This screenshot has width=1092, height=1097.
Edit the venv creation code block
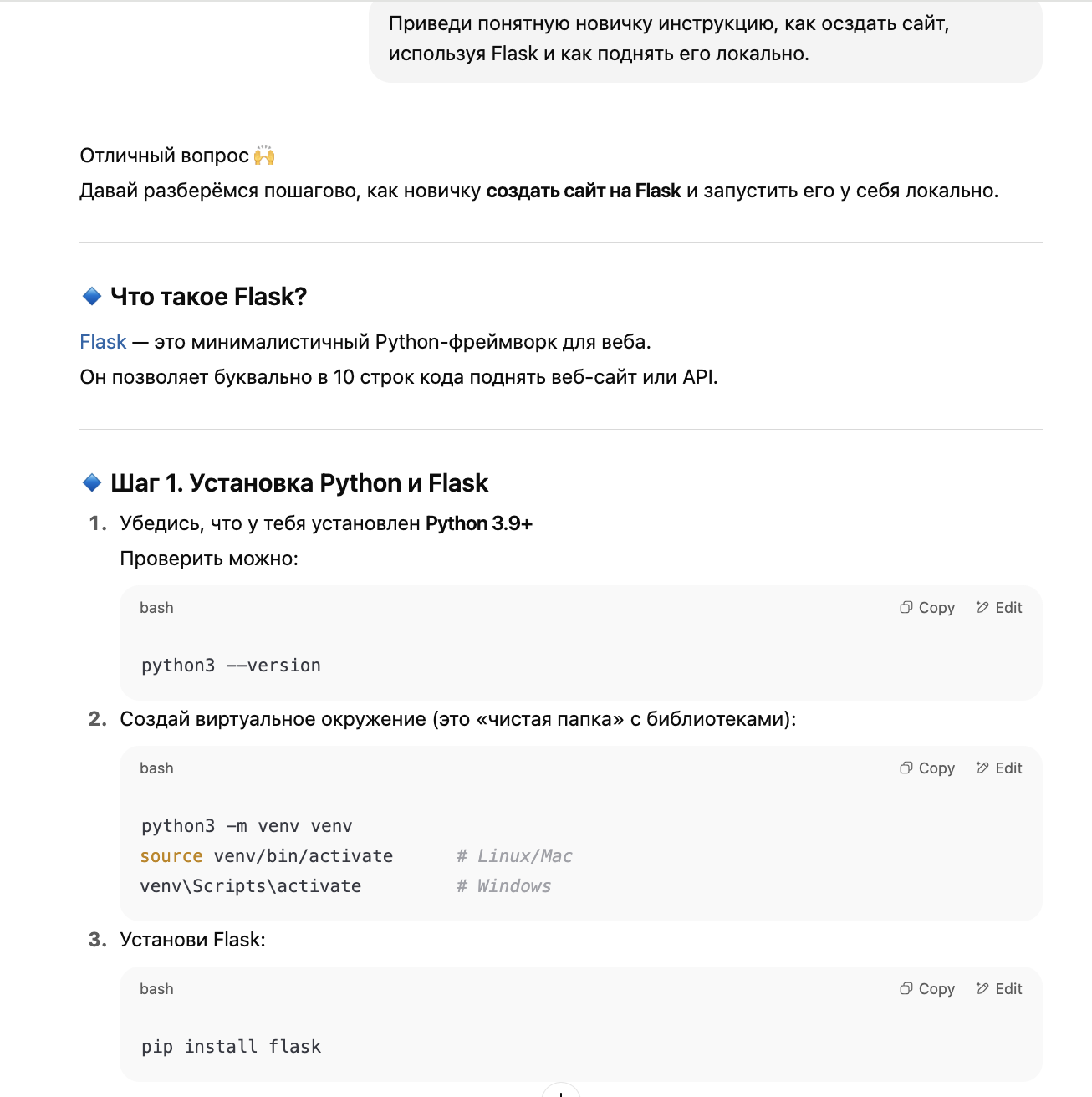click(999, 768)
